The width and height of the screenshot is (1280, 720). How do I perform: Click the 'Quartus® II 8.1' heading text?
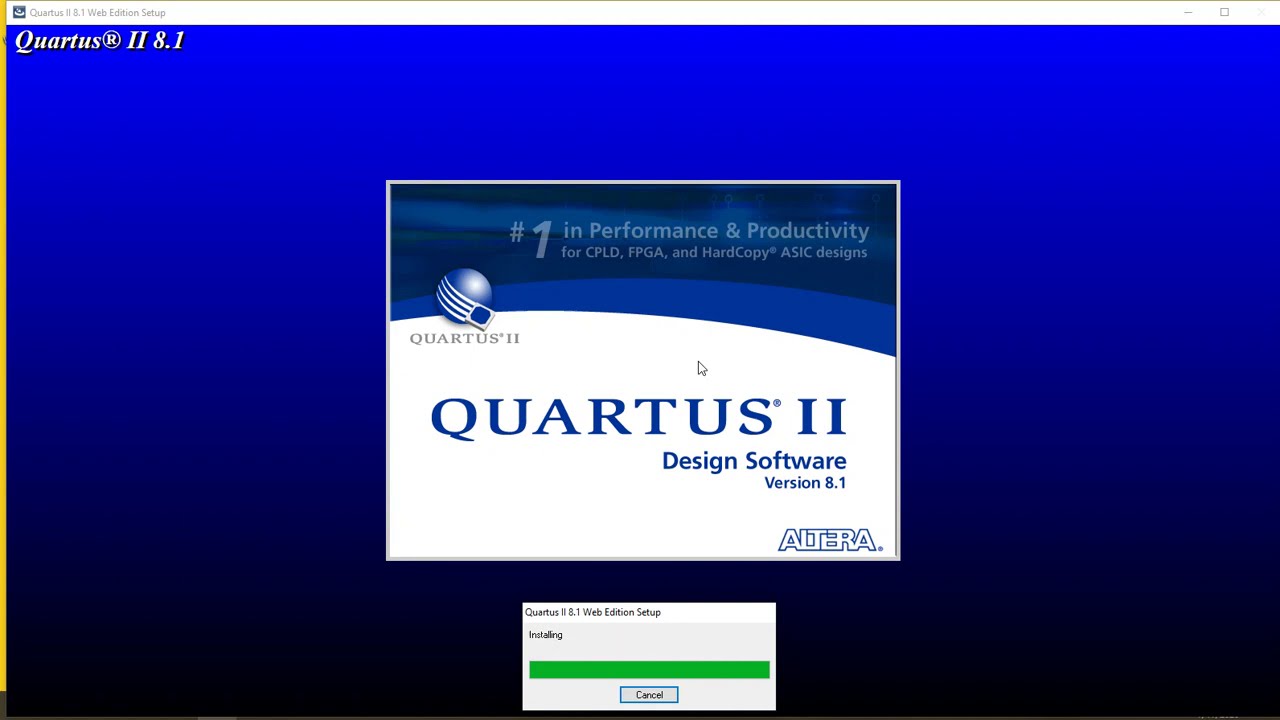tap(100, 41)
